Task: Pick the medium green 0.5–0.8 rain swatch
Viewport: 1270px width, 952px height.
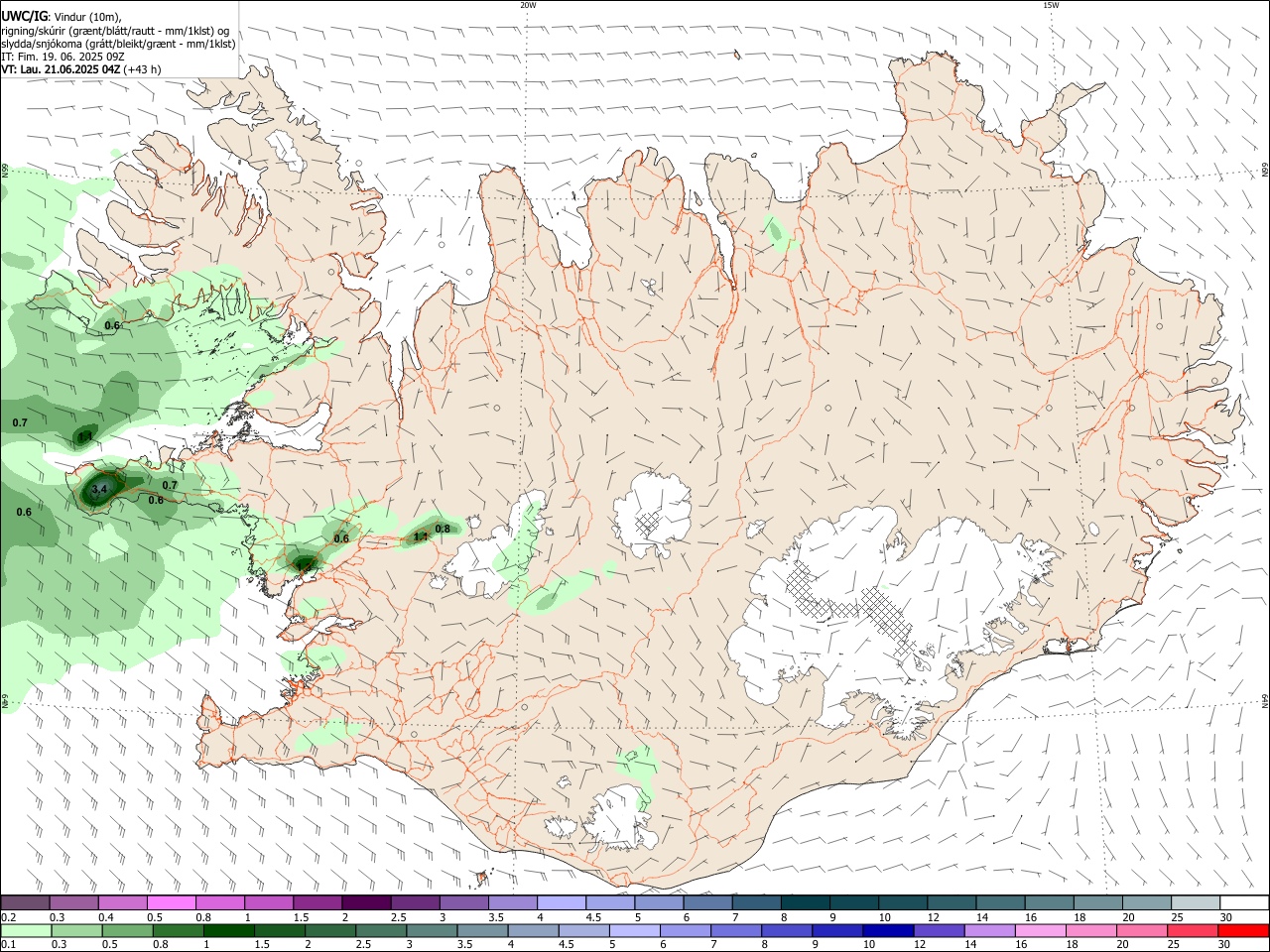Action: coord(127,930)
